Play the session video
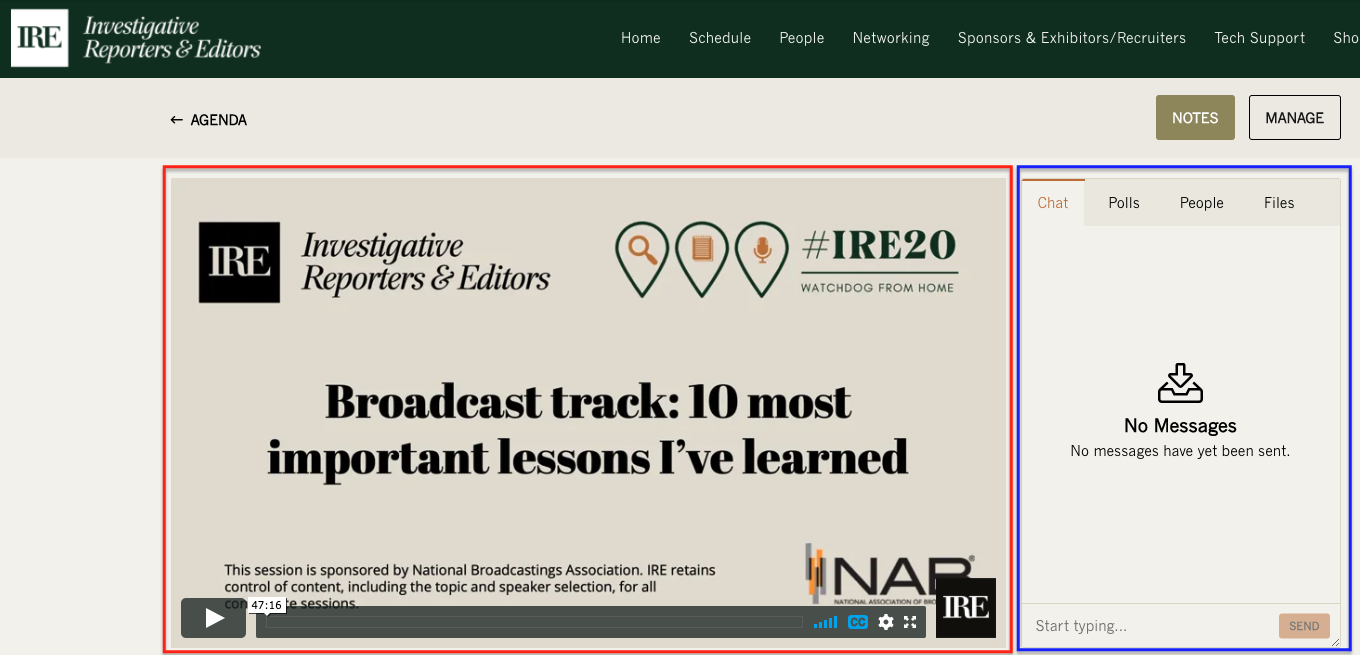The height and width of the screenshot is (655, 1360). tap(213, 618)
